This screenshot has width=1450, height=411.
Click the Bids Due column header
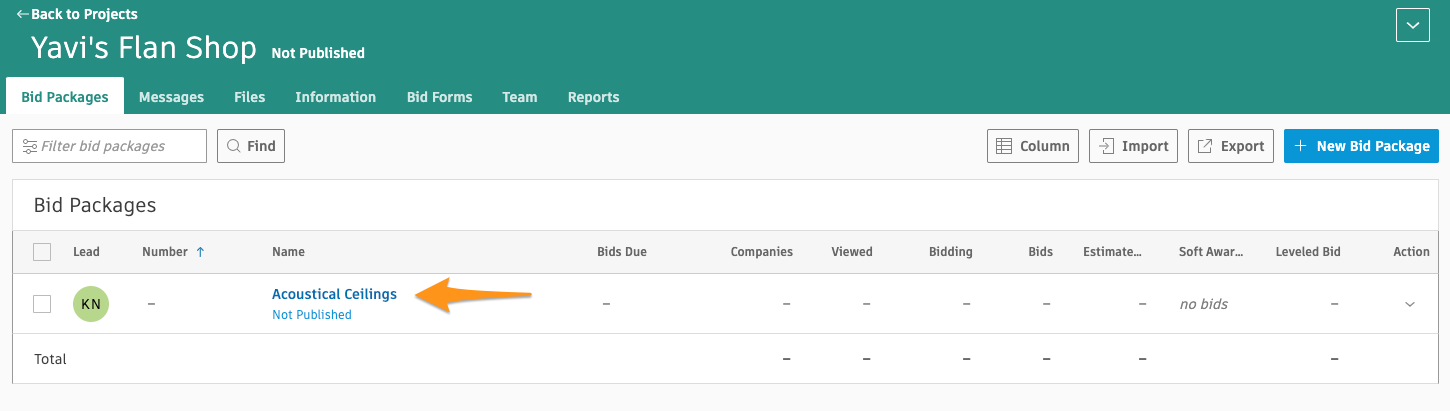(x=621, y=252)
